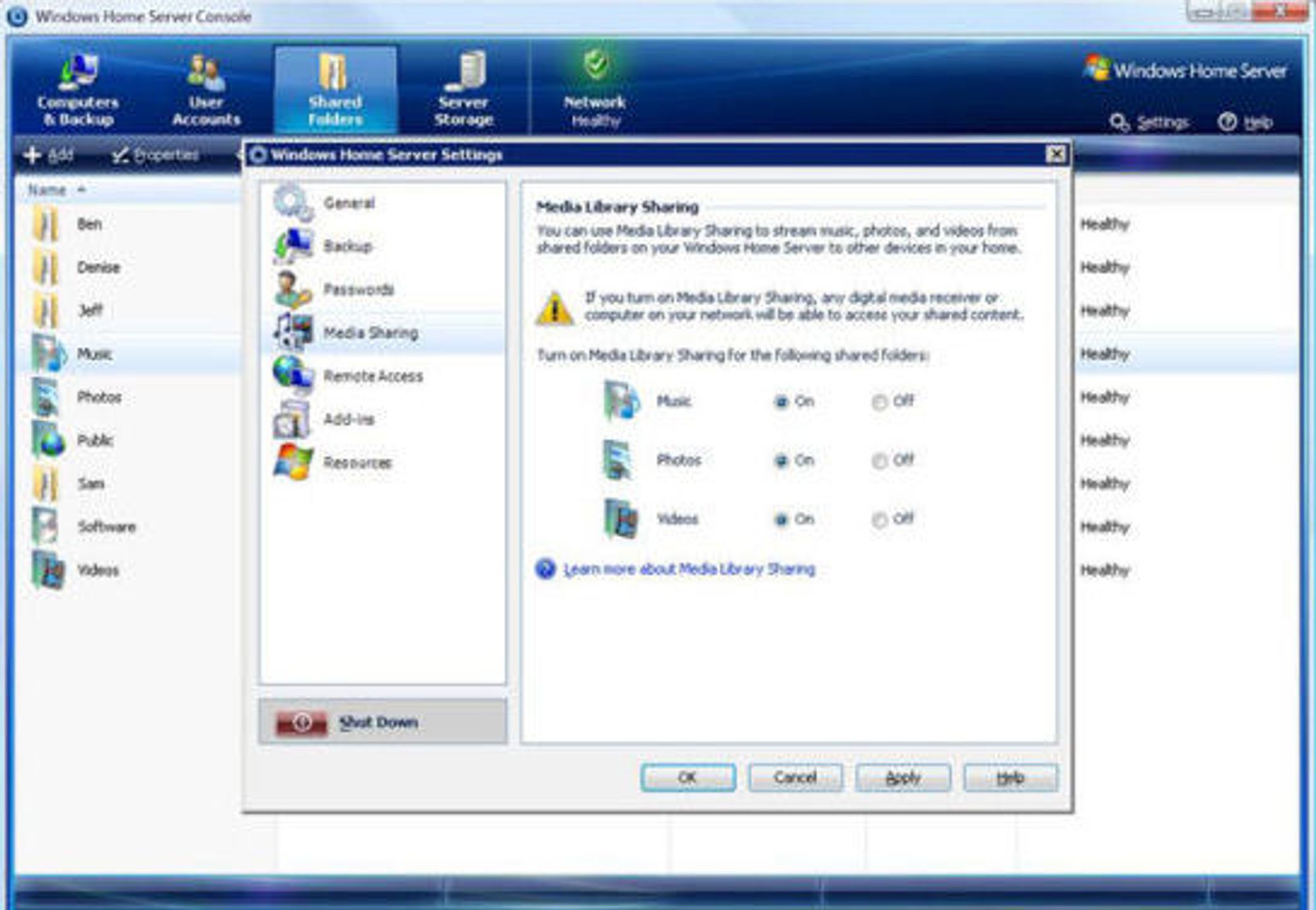Open User Accounts tab icon
The image size is (1316, 910).
tap(205, 72)
